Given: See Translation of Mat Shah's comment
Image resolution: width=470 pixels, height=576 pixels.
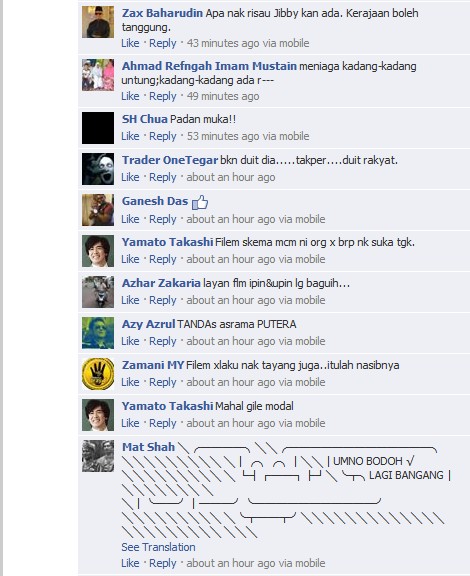Looking at the screenshot, I should 158,547.
